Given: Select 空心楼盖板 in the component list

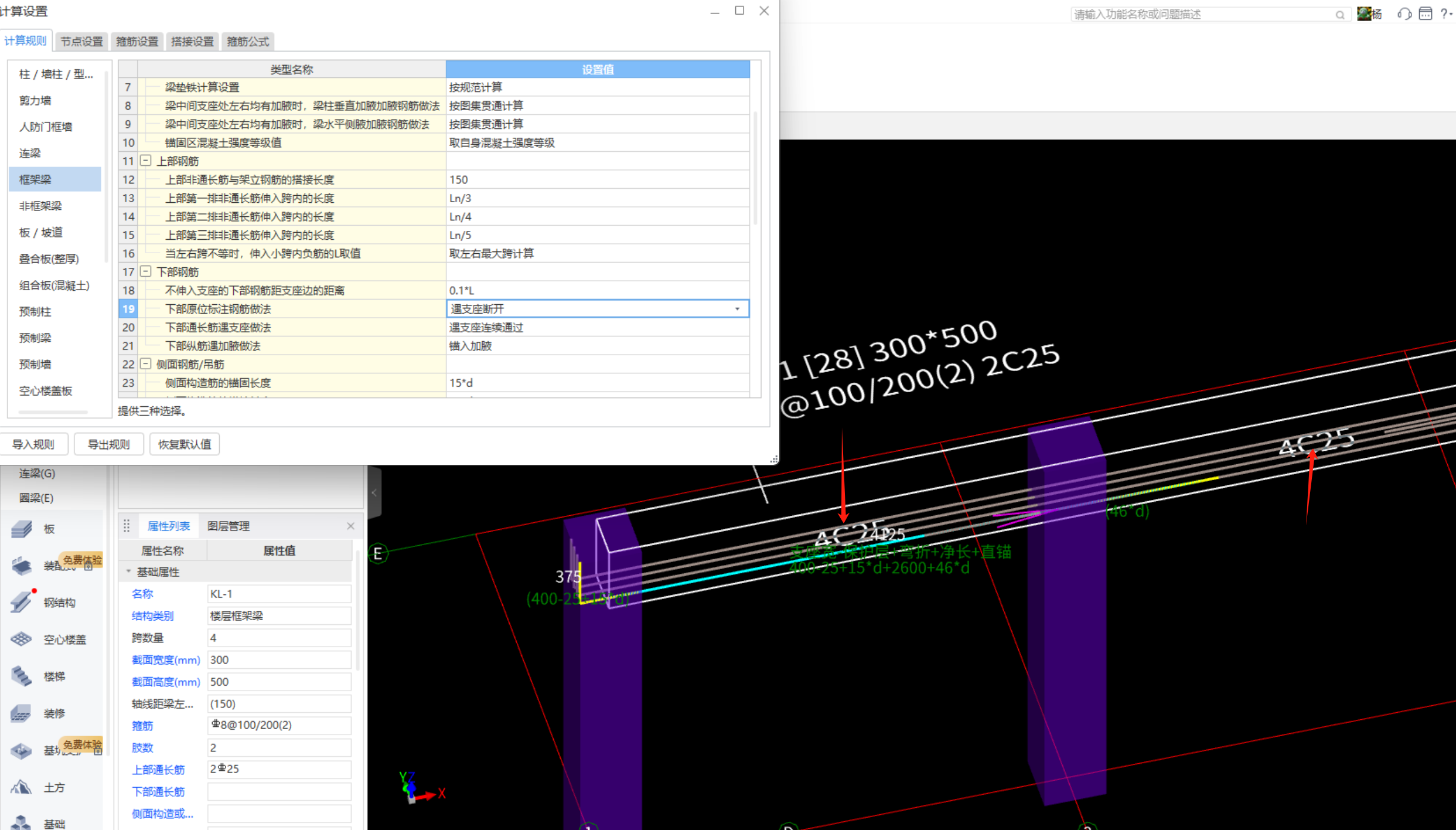Looking at the screenshot, I should point(56,391).
